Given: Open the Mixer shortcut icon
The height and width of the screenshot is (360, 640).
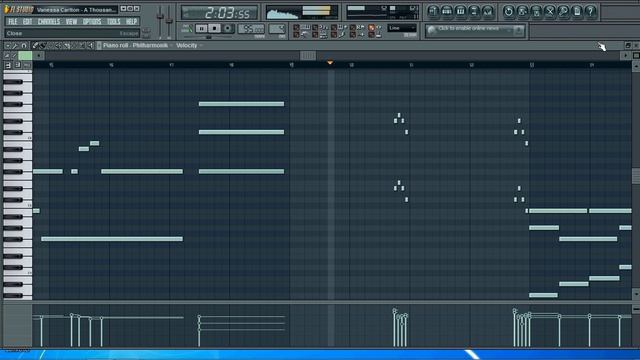Looking at the screenshot, I should coord(487,11).
